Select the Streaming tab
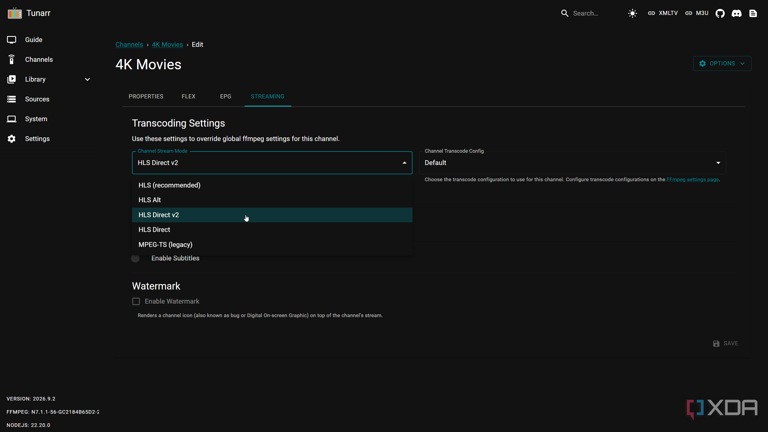 pos(267,96)
